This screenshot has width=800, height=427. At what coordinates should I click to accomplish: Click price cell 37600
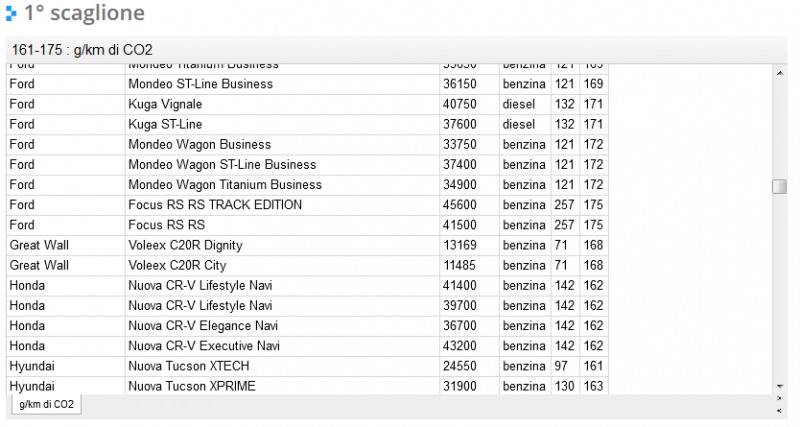pyautogui.click(x=470, y=124)
